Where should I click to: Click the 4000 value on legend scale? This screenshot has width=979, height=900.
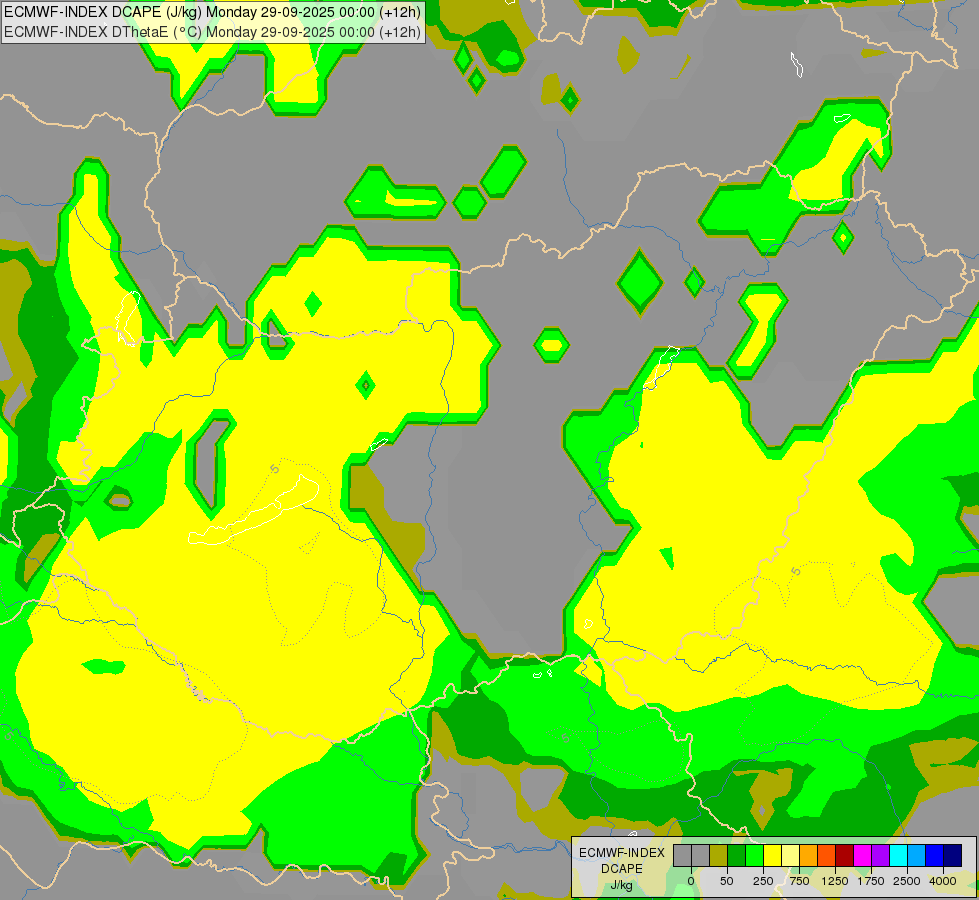point(942,881)
